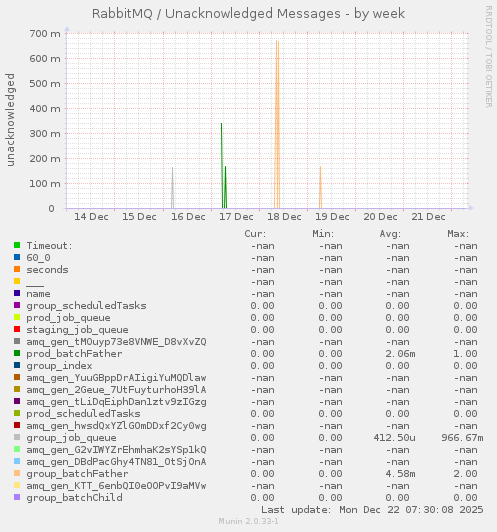The height and width of the screenshot is (532, 497).
Task: Click the '19 Dec' x-axis date label
Action: pos(332,217)
